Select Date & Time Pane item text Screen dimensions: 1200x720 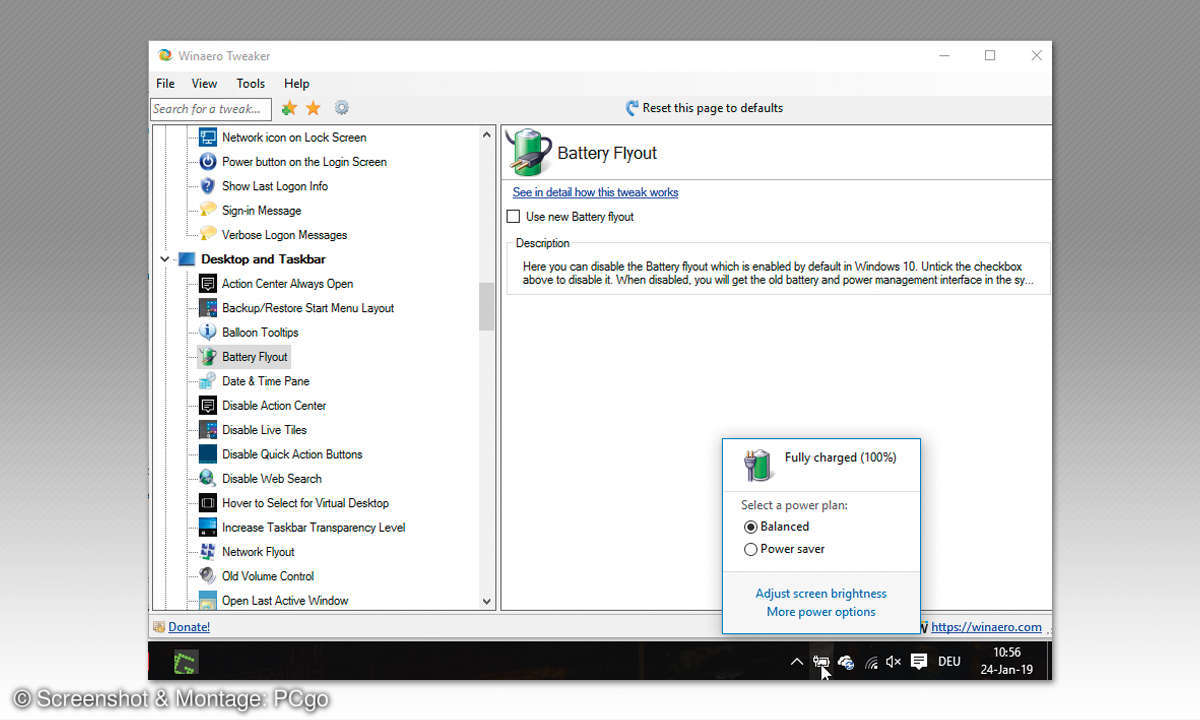click(x=266, y=381)
